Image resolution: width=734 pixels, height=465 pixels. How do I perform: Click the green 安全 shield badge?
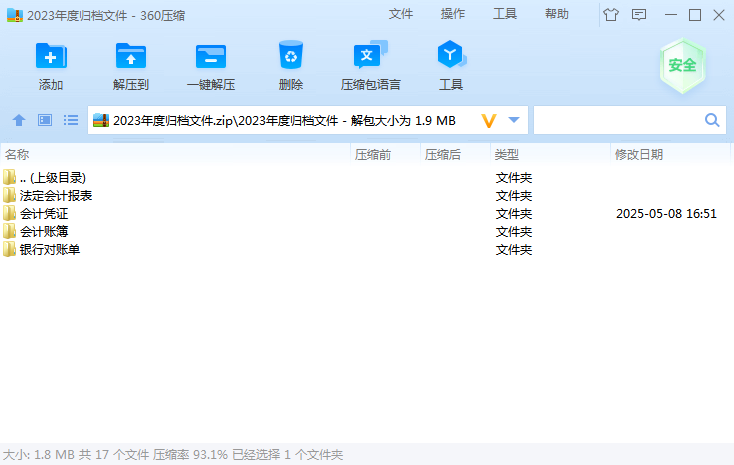tap(683, 65)
